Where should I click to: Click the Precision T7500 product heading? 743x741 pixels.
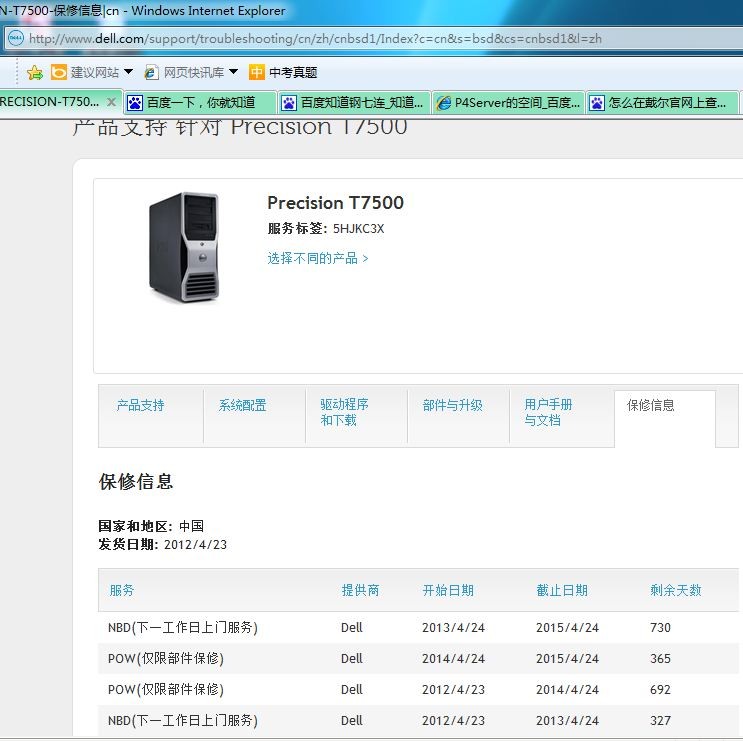335,203
